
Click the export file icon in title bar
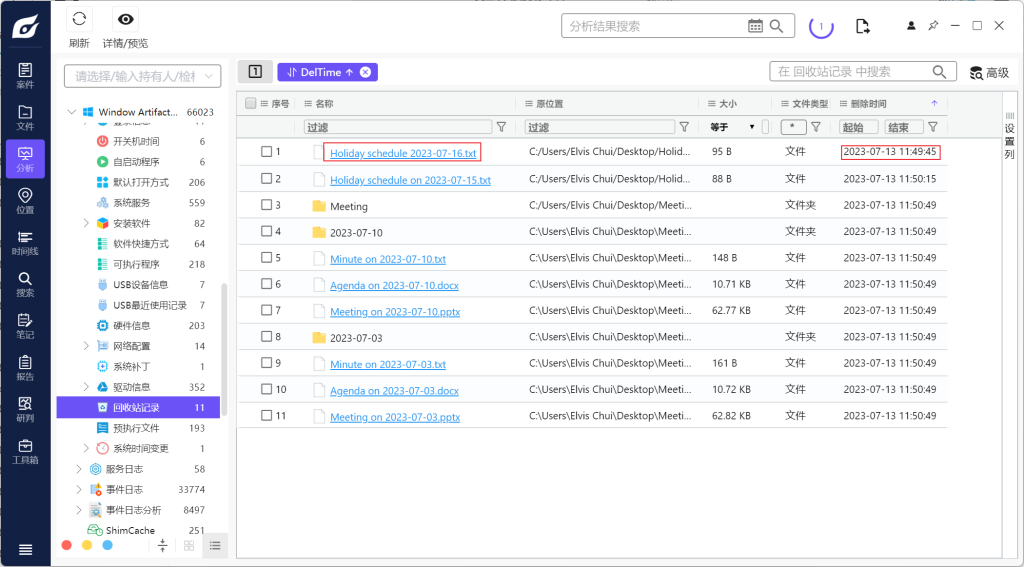(x=862, y=26)
